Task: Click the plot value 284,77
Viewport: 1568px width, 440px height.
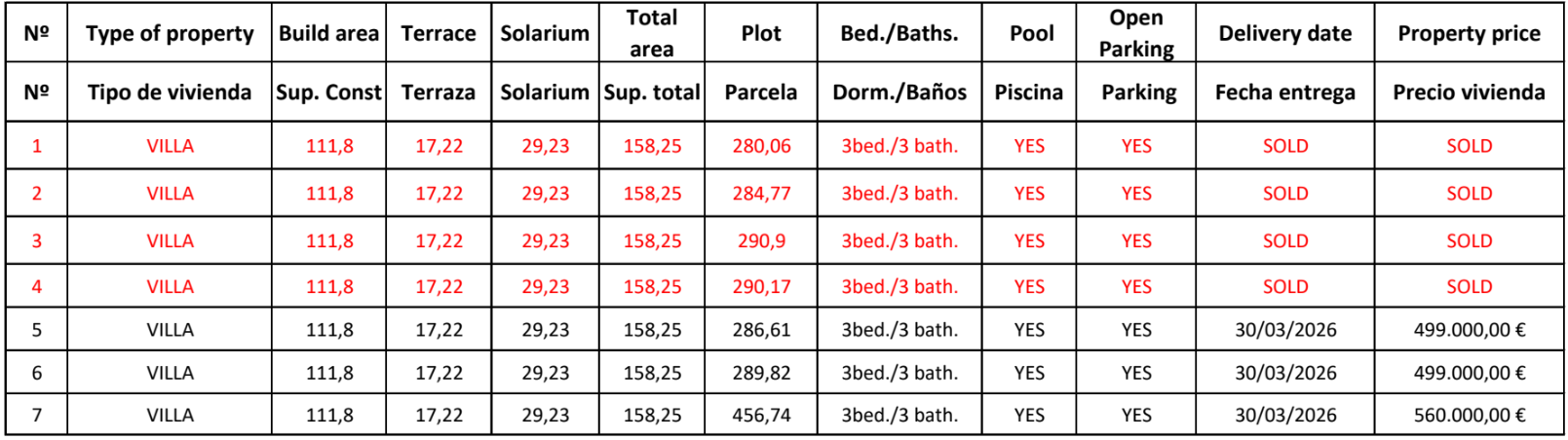Action: (x=761, y=194)
